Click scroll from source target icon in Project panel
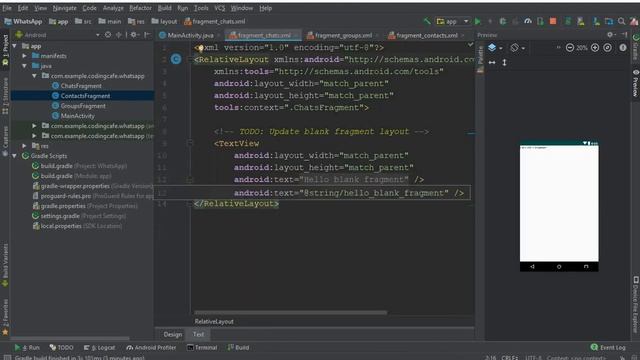Screen dimensions: 640x360 coord(108,35)
